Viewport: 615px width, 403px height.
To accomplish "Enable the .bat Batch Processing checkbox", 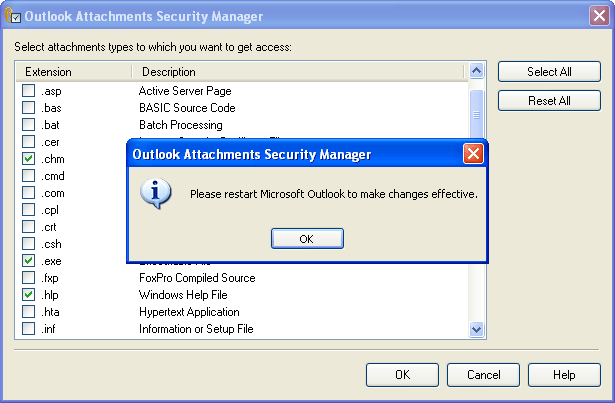I will click(28, 124).
